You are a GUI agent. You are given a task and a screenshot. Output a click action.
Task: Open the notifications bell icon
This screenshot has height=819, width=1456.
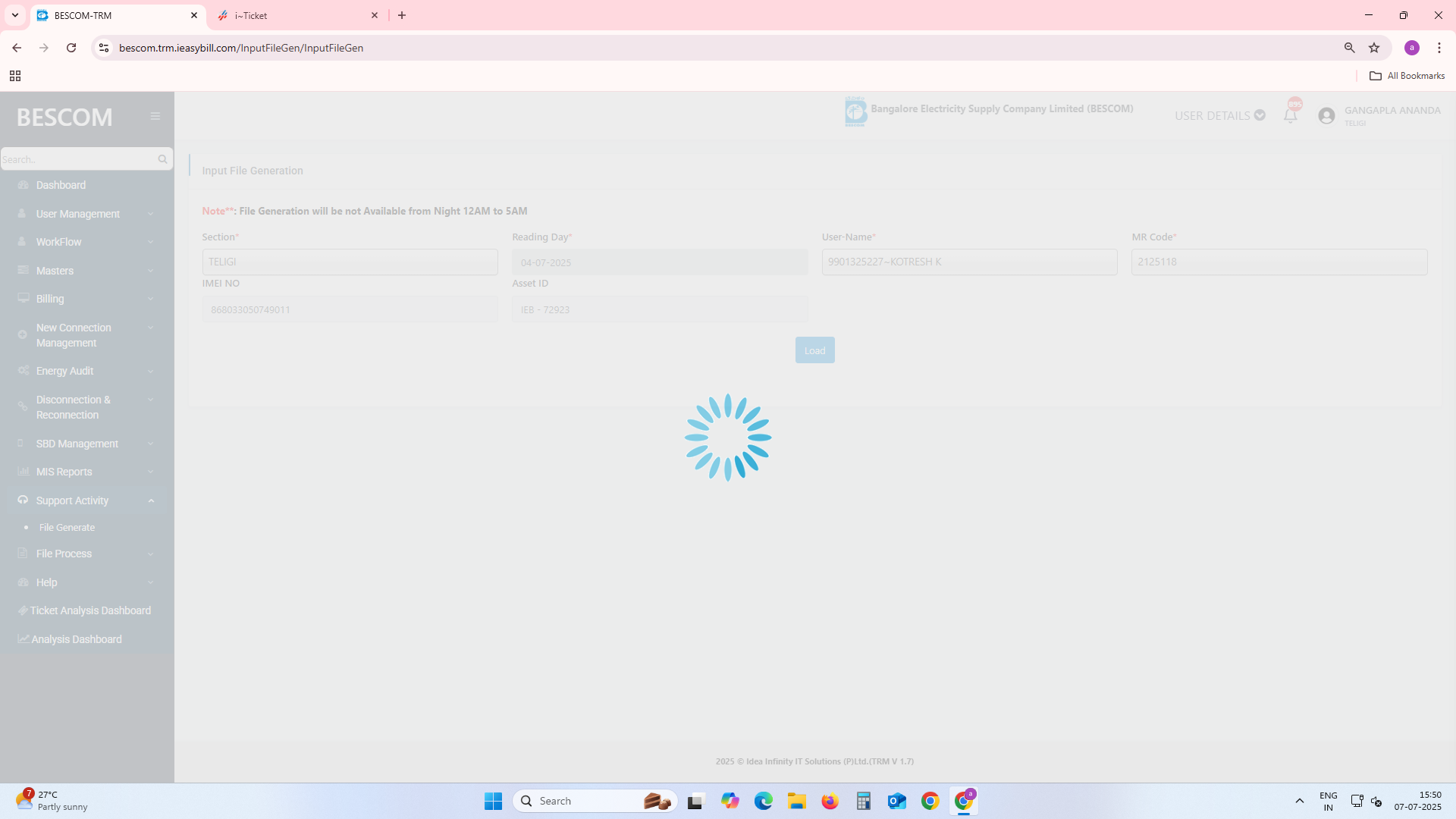(1290, 115)
